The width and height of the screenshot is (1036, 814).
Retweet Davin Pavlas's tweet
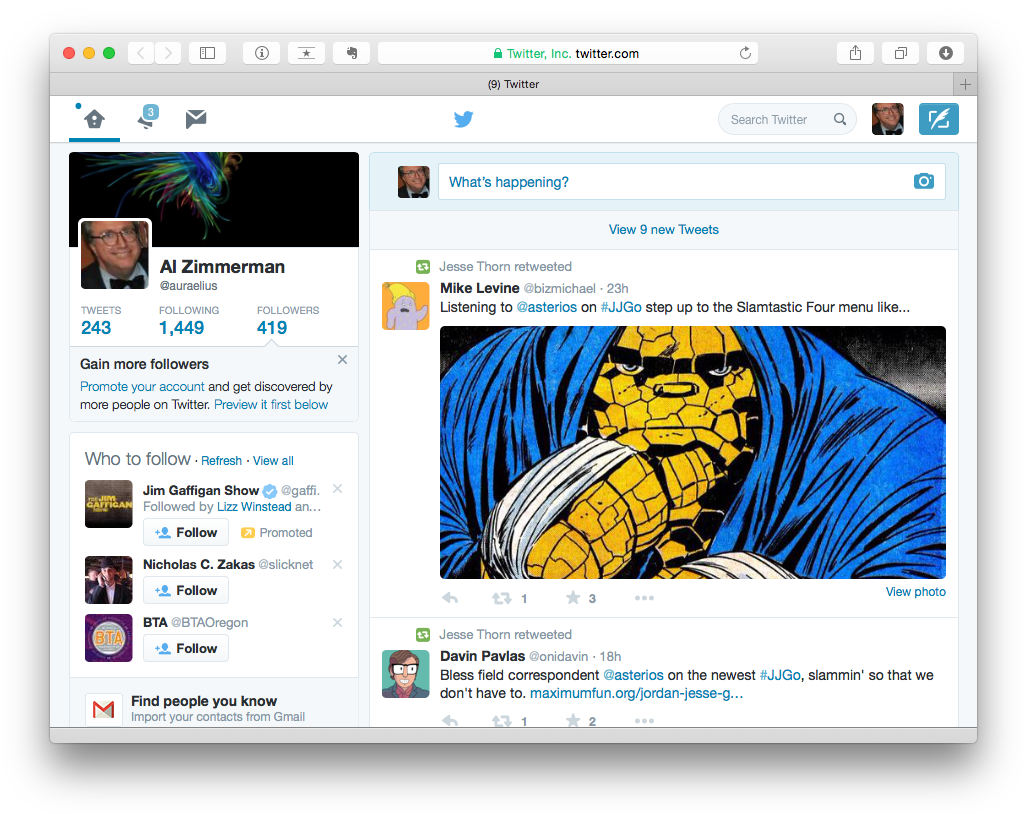coord(501,721)
